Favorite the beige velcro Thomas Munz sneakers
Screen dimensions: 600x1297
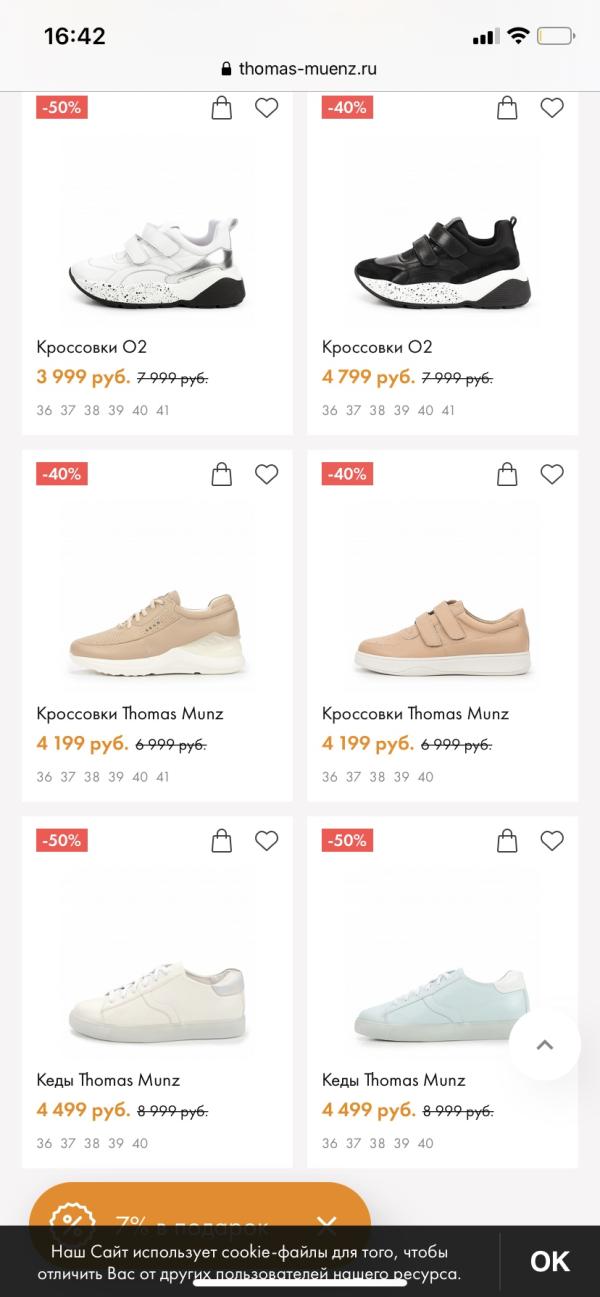(552, 474)
